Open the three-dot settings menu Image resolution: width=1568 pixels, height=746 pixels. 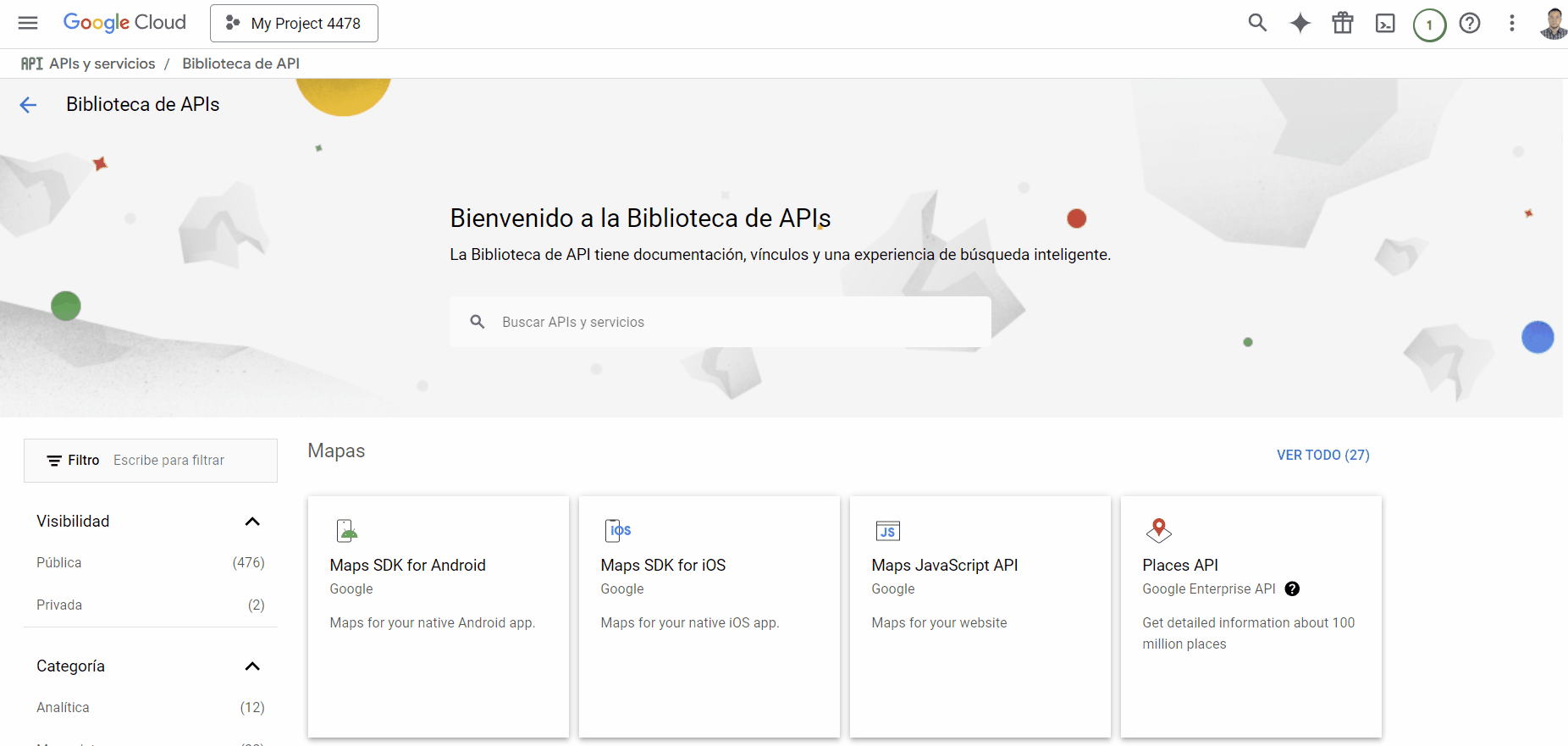[x=1511, y=24]
